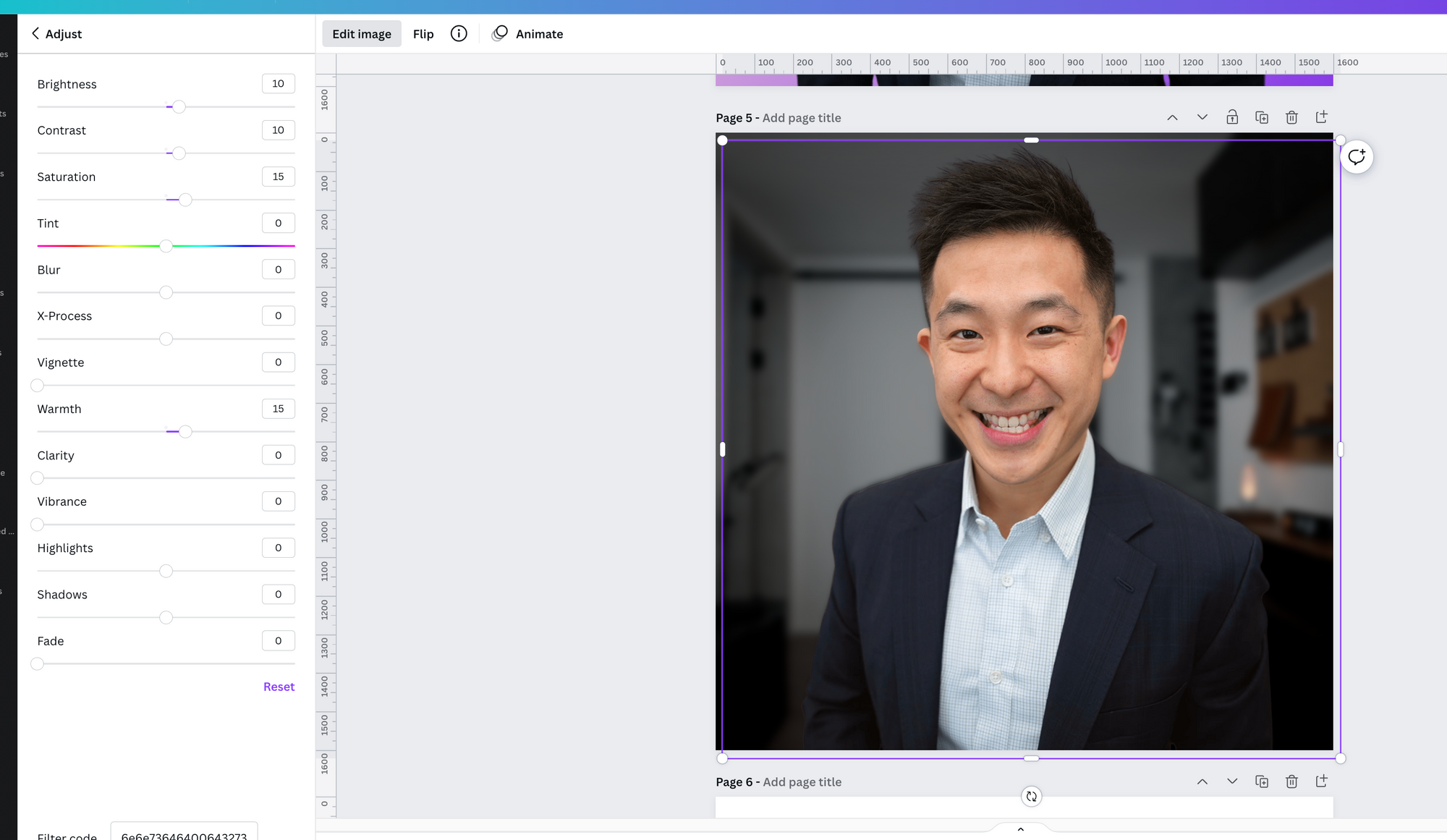The height and width of the screenshot is (840, 1447).
Task: Delete Page 5
Action: point(1291,117)
